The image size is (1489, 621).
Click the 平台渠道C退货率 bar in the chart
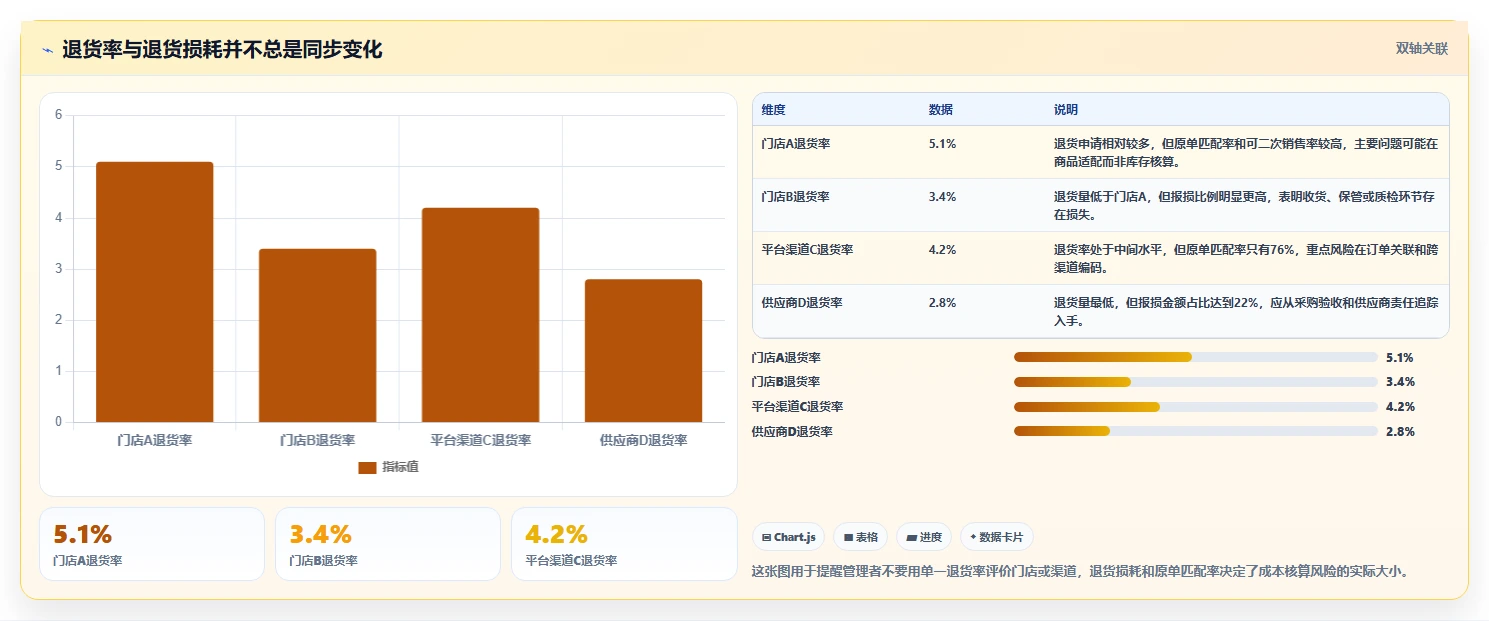(480, 315)
